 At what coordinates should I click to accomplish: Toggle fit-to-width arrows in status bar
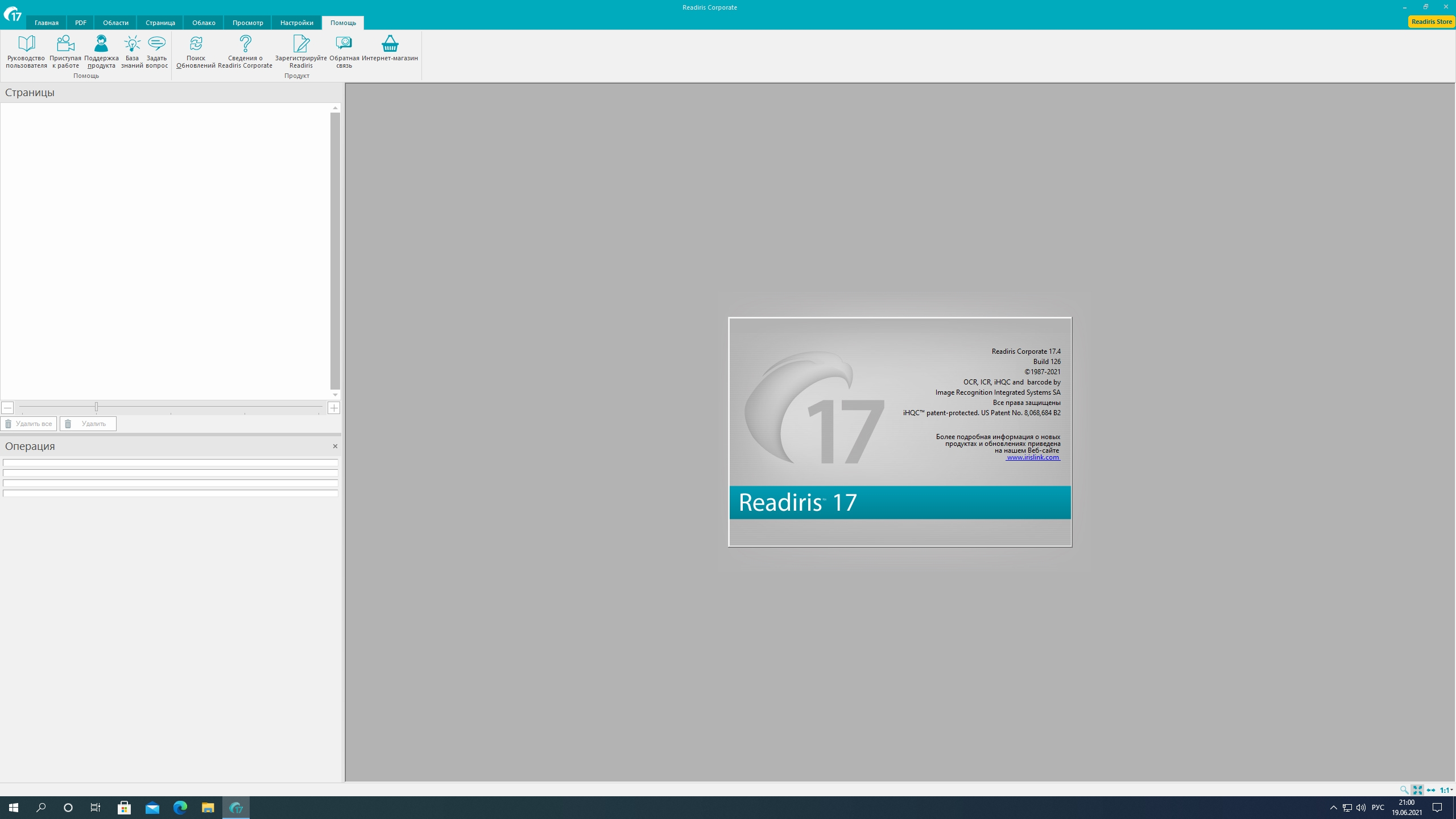coord(1431,790)
